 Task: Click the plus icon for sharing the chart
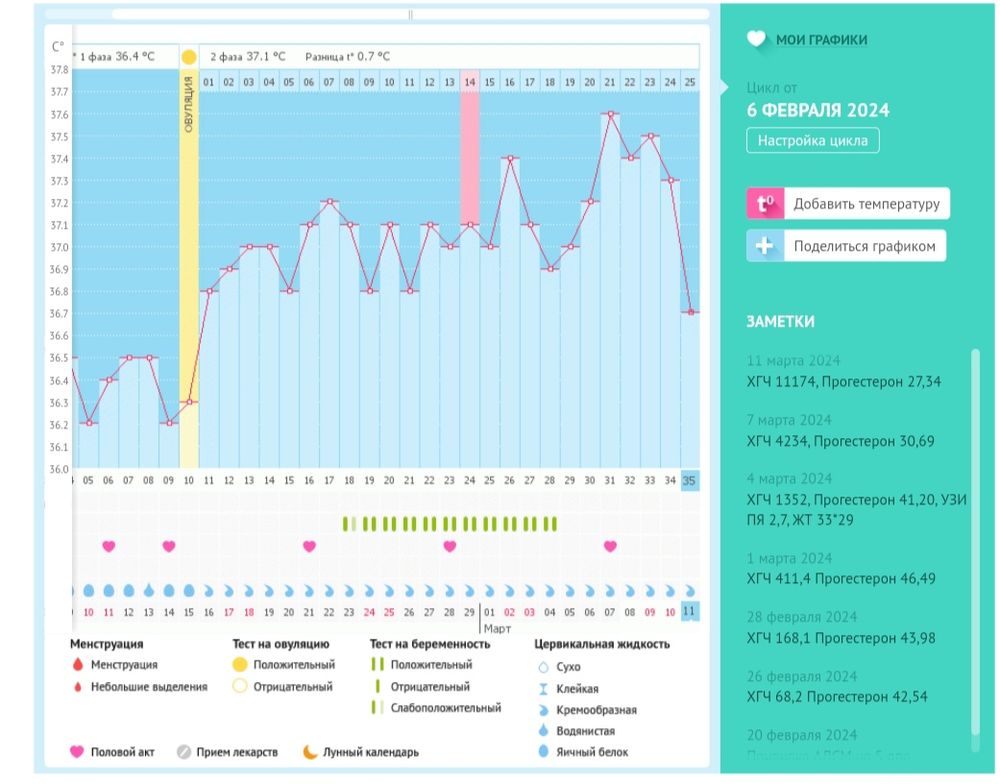click(765, 246)
